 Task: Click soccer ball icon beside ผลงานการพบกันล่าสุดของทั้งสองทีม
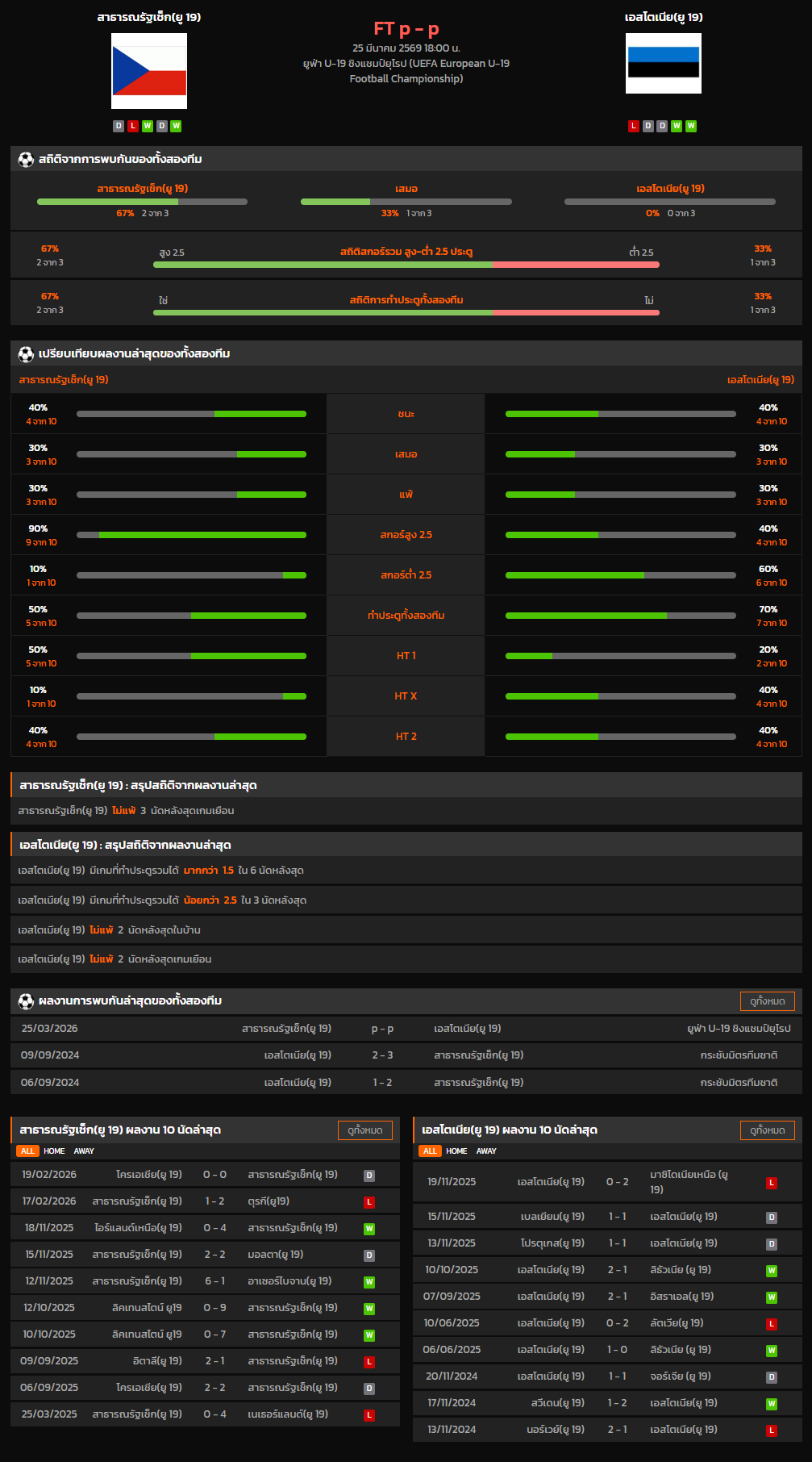point(26,1001)
